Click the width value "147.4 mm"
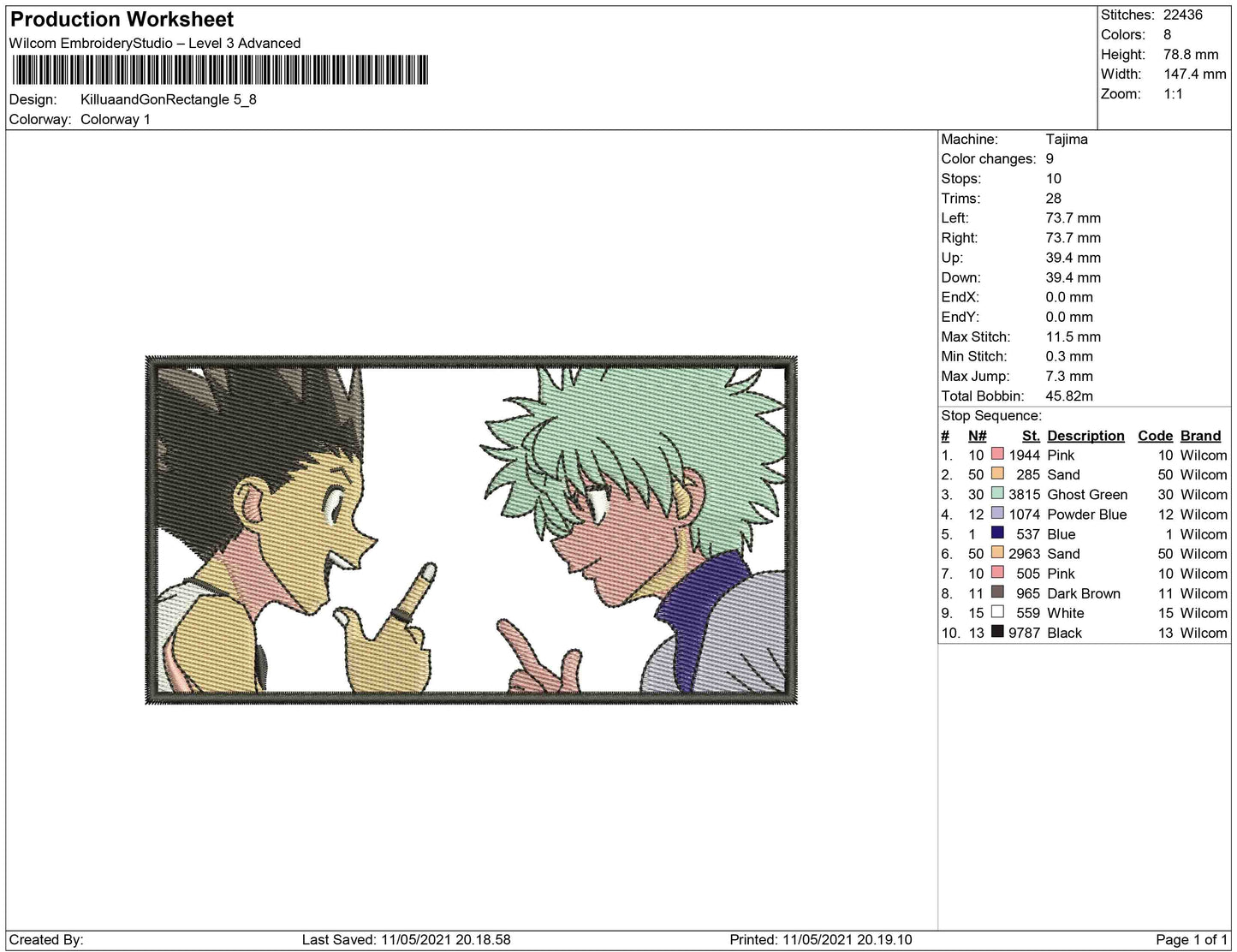The height and width of the screenshot is (952, 1237). [x=1195, y=74]
